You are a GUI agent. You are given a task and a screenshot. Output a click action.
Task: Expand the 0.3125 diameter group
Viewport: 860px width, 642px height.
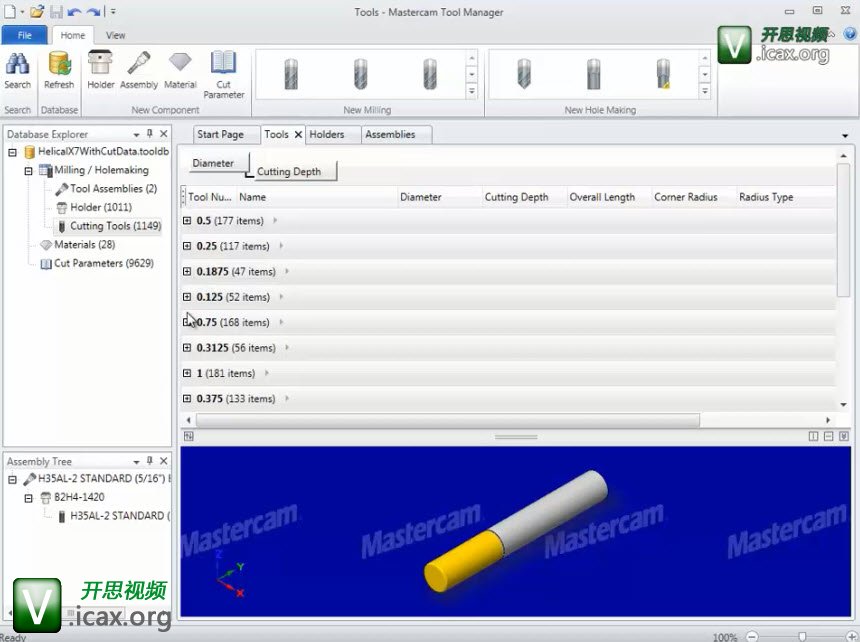(187, 348)
